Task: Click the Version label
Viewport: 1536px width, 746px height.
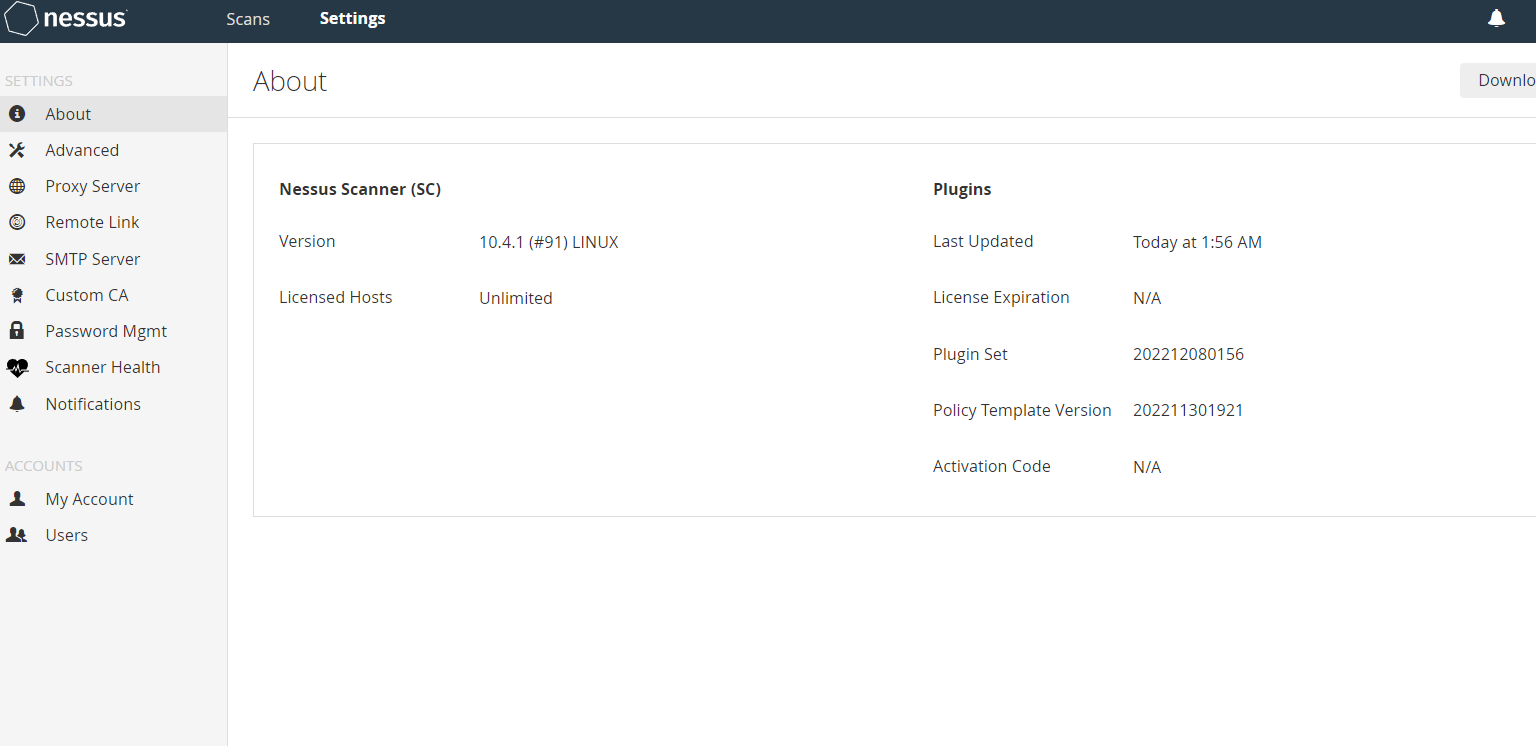Action: click(x=307, y=241)
